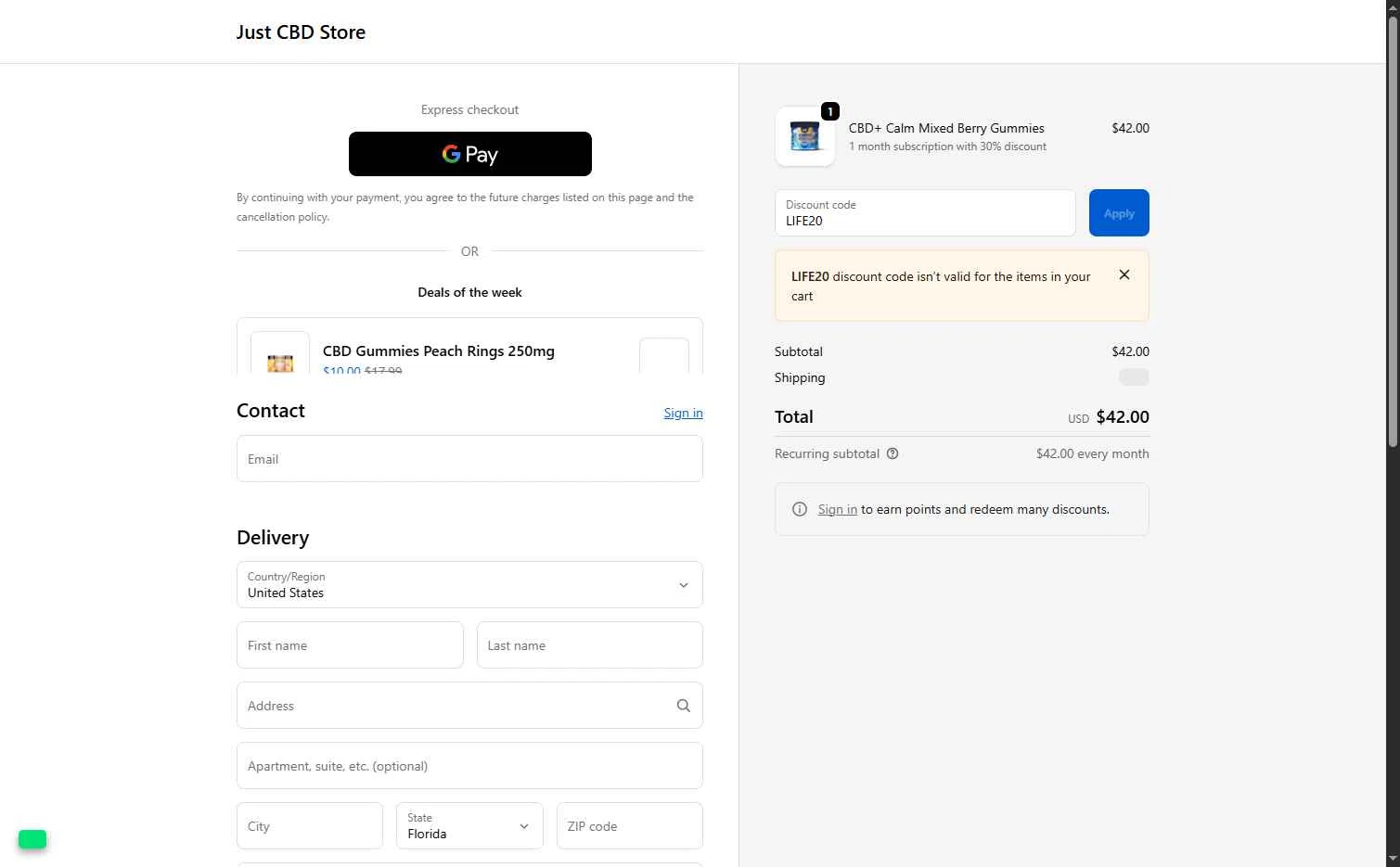This screenshot has height=867, width=1400.
Task: Click the green chat widget icon
Action: [x=32, y=839]
